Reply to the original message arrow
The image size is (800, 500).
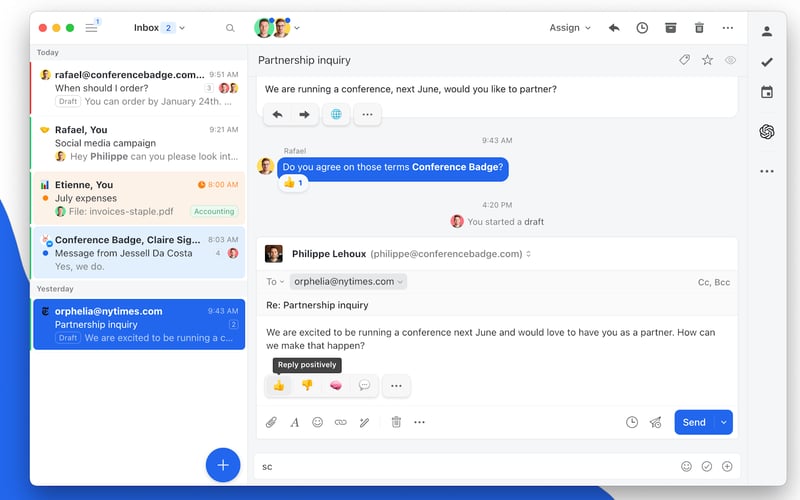click(x=278, y=114)
